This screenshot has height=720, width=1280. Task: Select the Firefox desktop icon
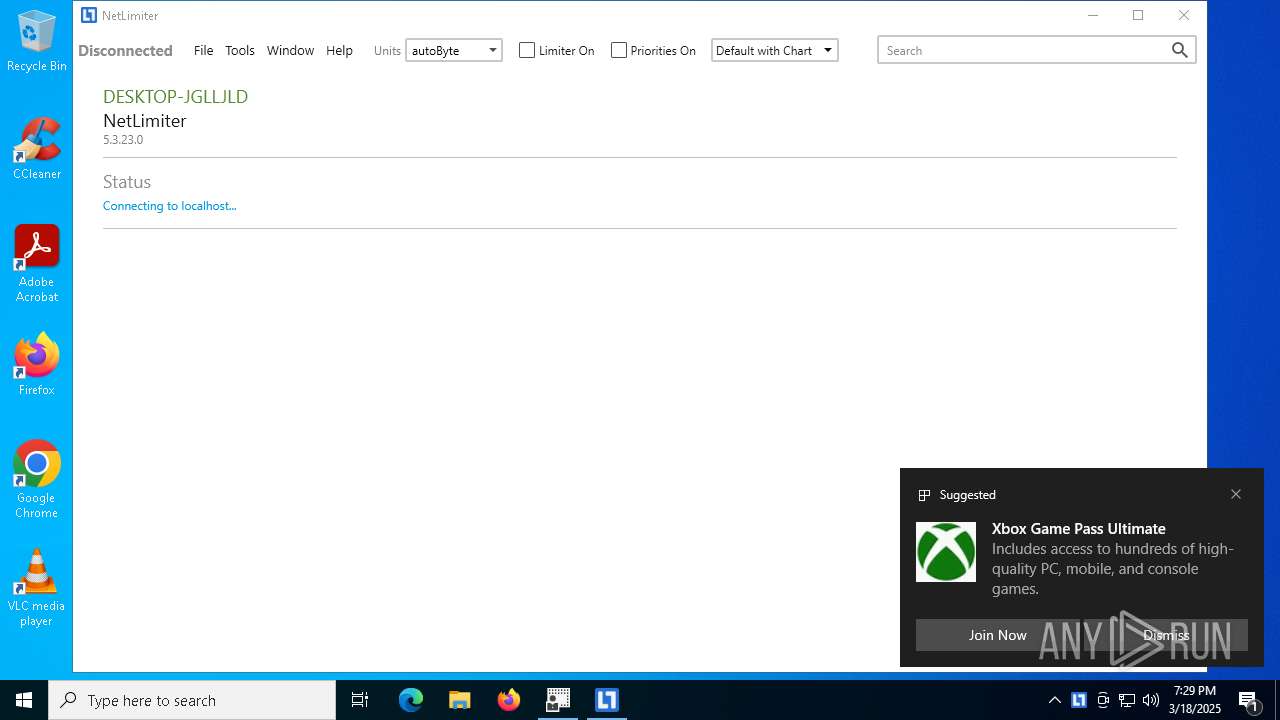click(x=37, y=364)
